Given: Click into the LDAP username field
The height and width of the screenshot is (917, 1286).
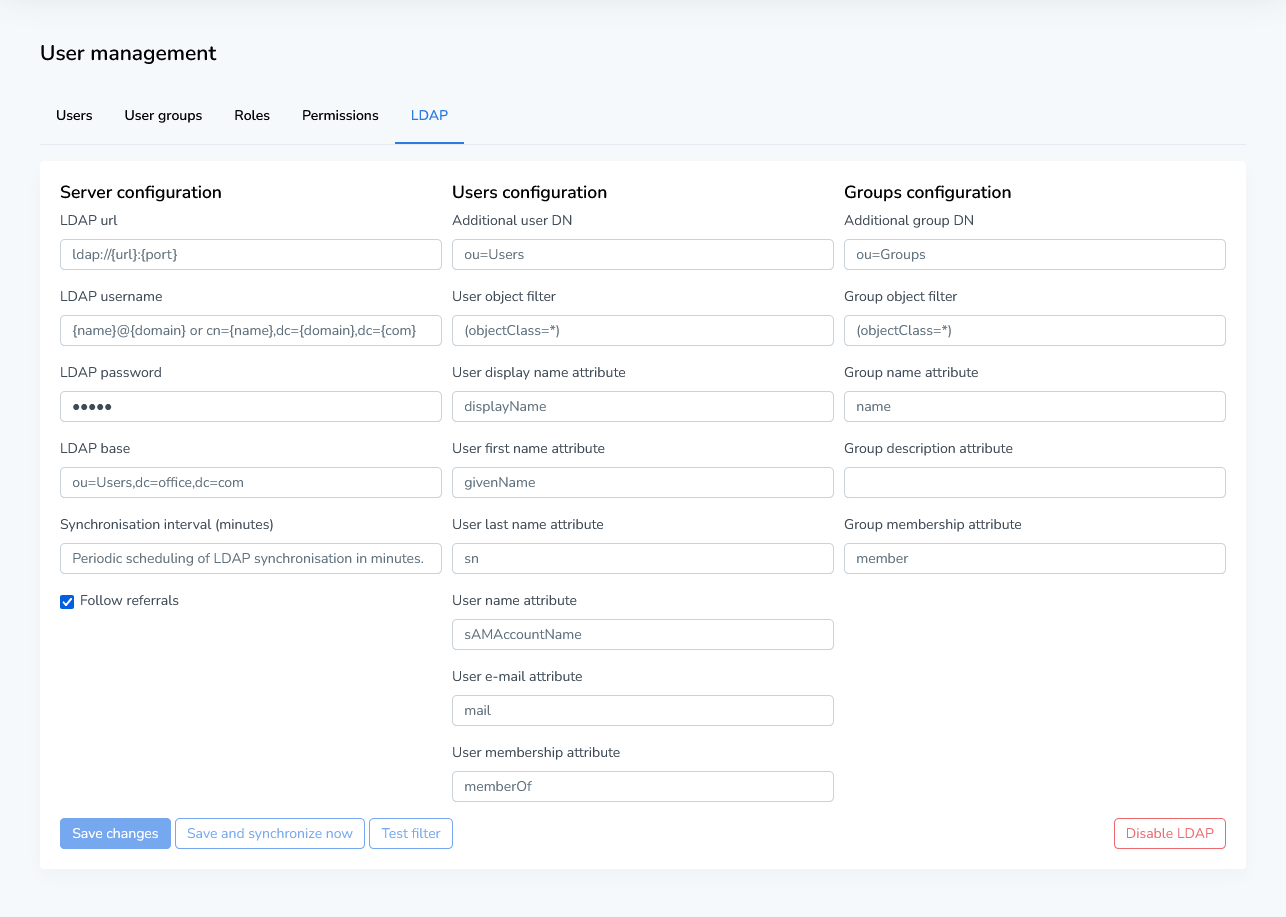Looking at the screenshot, I should click(250, 330).
